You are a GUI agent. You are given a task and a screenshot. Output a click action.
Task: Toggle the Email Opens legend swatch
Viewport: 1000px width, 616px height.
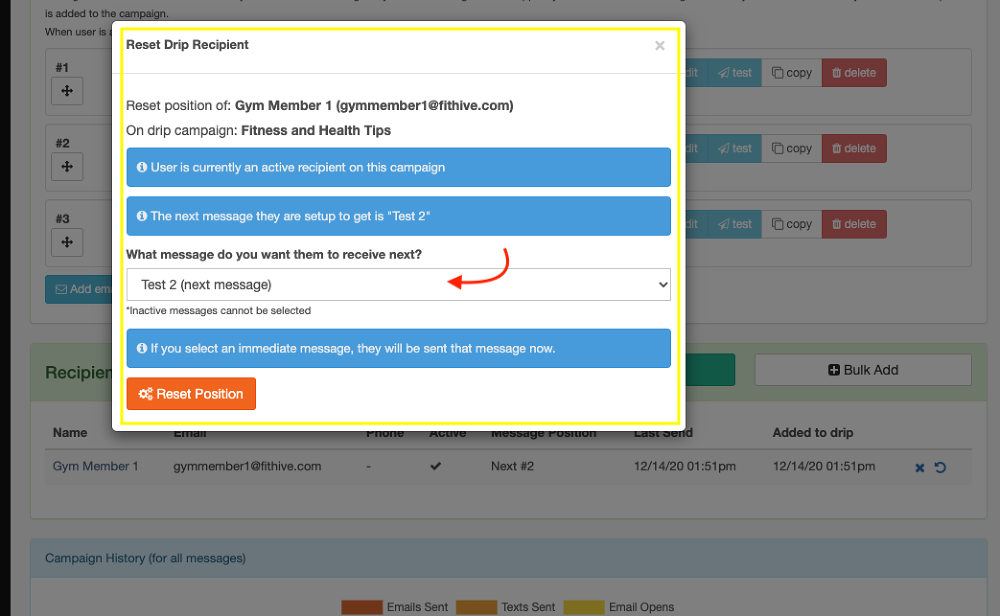pos(584,607)
